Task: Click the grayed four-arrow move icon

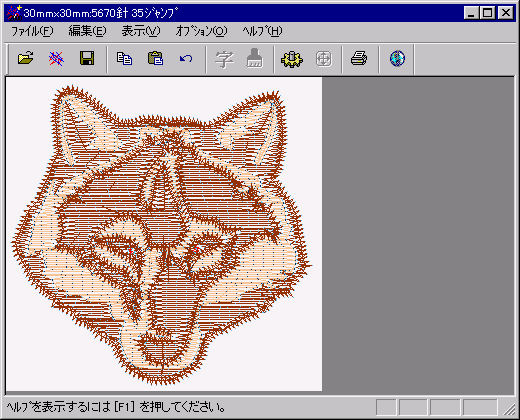Action: (323, 59)
